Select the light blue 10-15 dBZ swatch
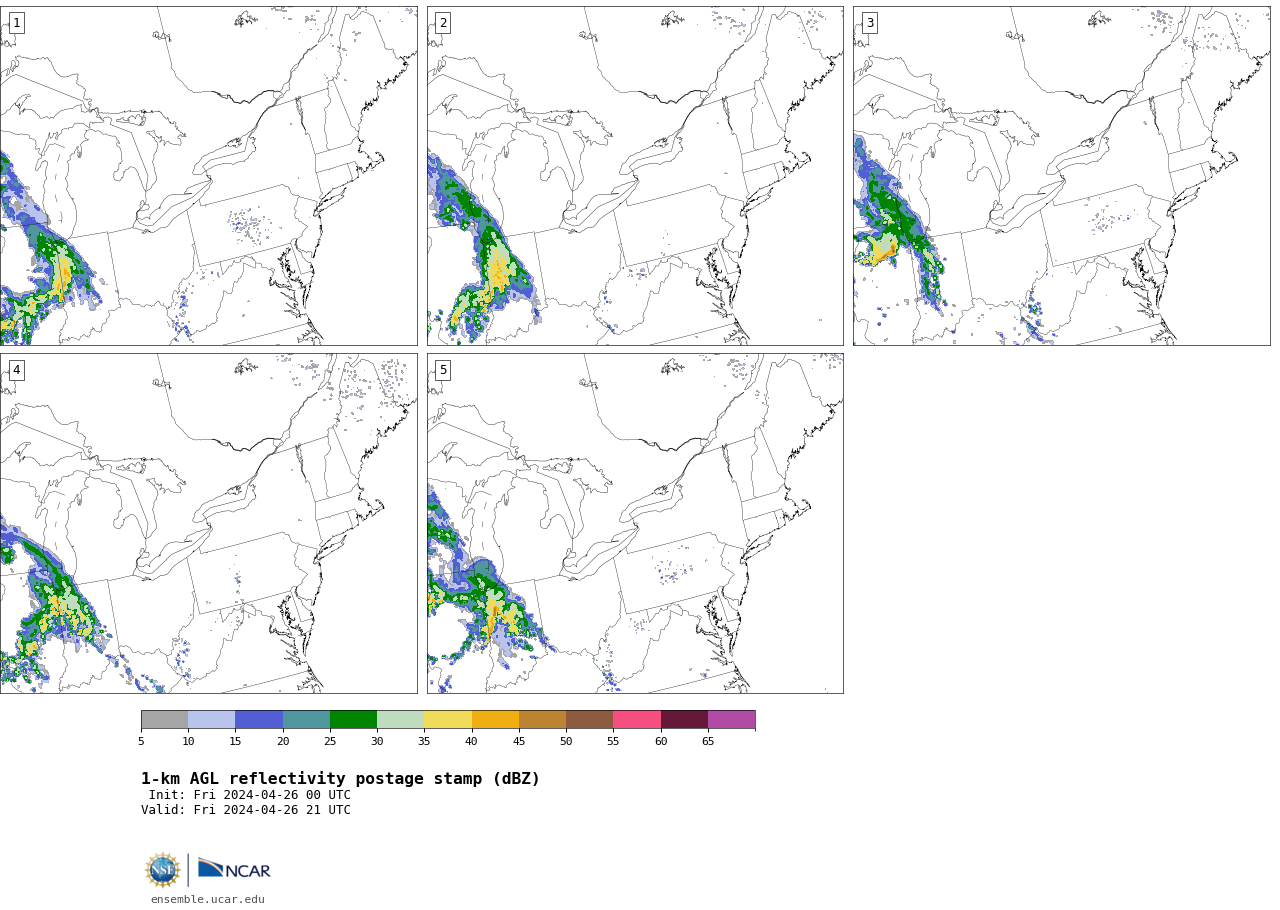Image resolution: width=1280 pixels, height=910 pixels. (212, 720)
